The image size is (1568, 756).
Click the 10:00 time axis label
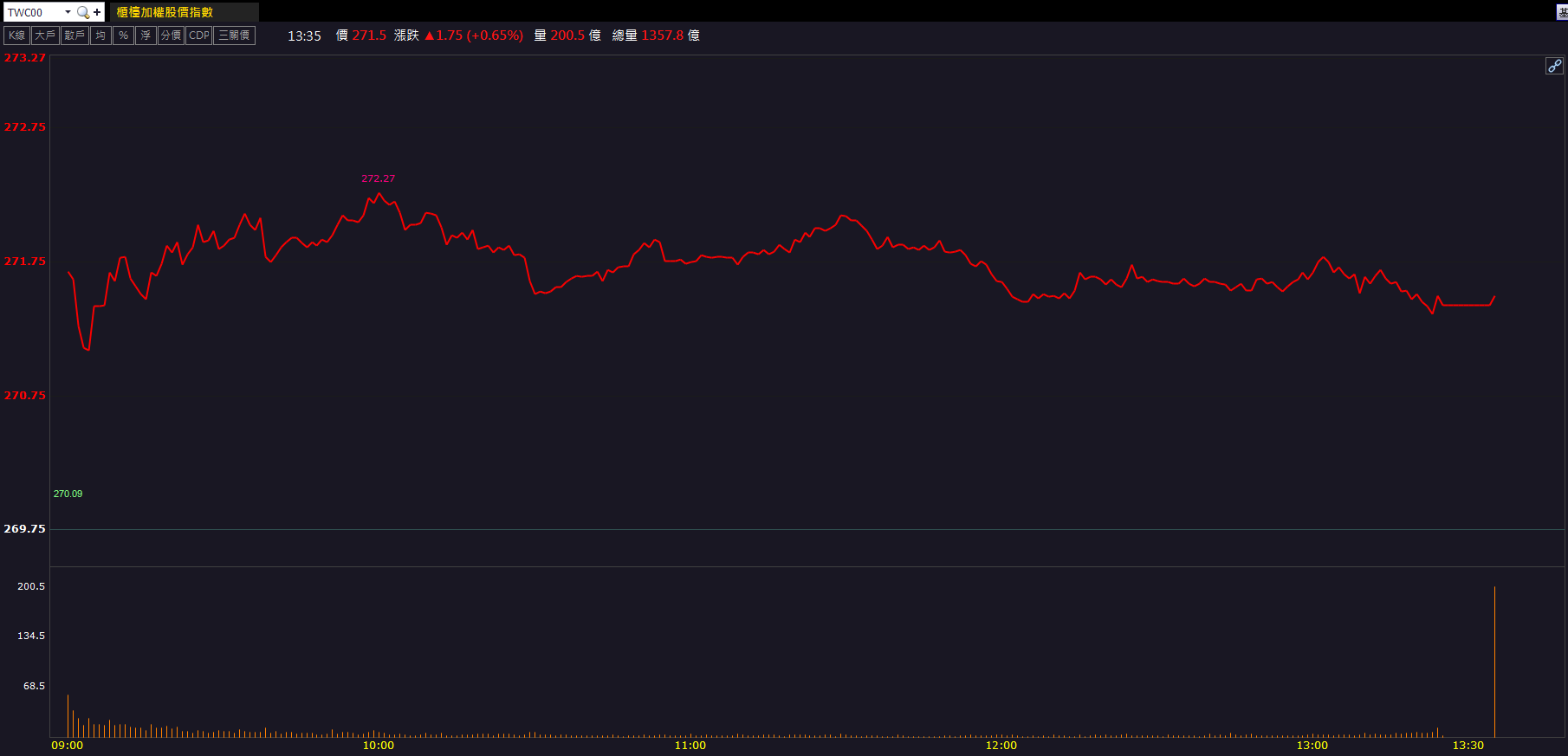(x=378, y=746)
